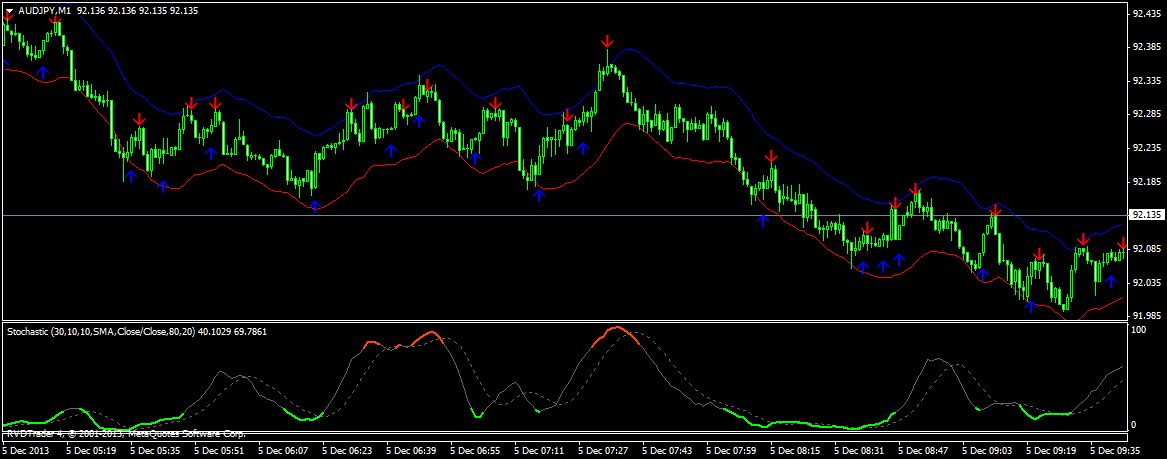Click the 5 Dec 05:51 time label
The image size is (1167, 459).
pos(219,450)
